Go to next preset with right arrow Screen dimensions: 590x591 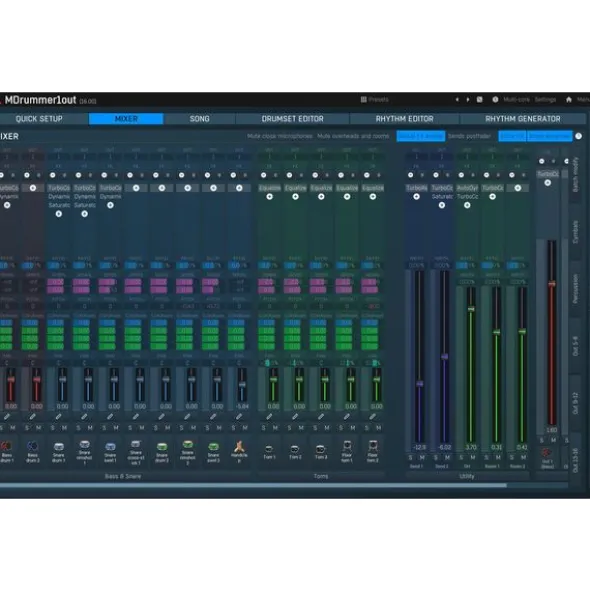(x=468, y=100)
